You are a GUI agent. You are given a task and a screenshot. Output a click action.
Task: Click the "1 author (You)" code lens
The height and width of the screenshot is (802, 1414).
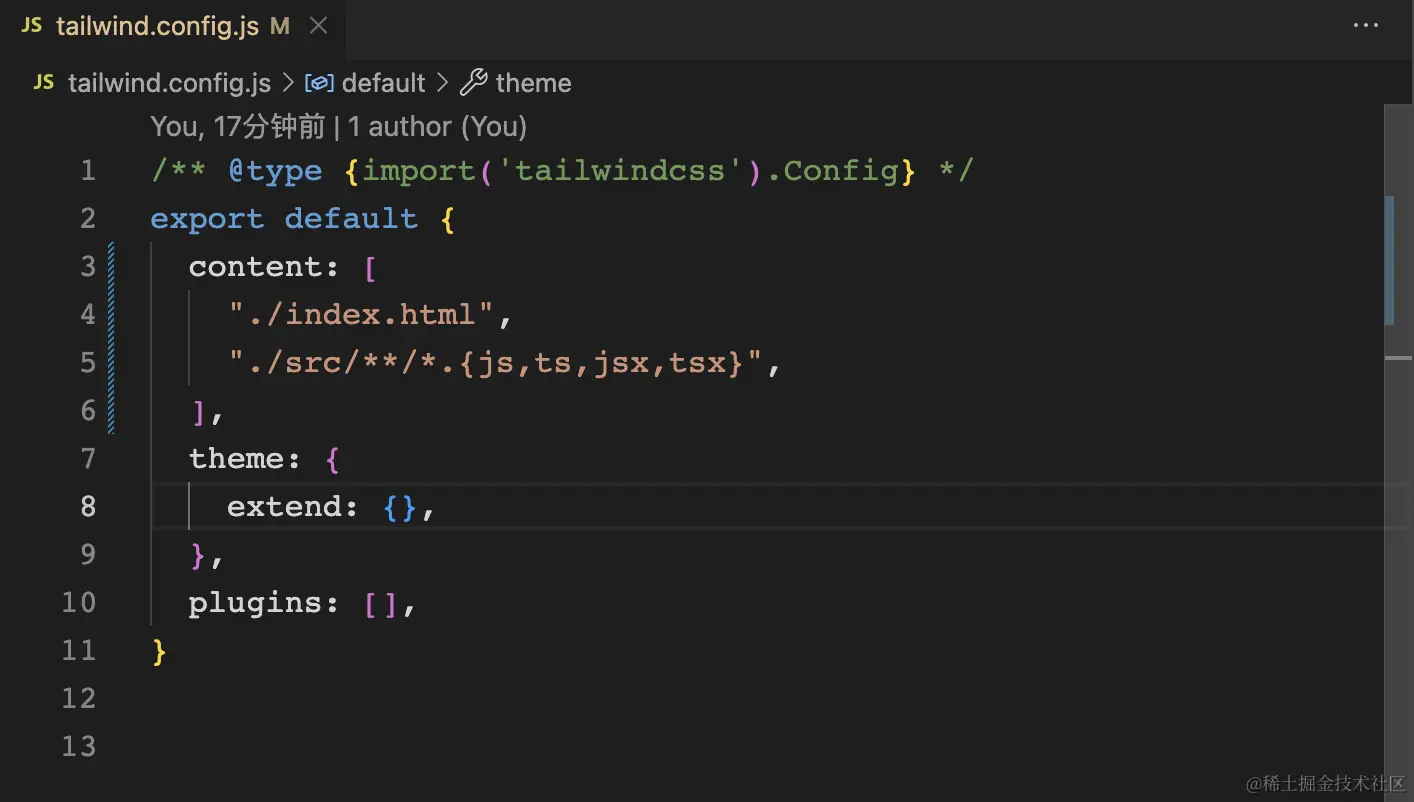click(x=437, y=127)
